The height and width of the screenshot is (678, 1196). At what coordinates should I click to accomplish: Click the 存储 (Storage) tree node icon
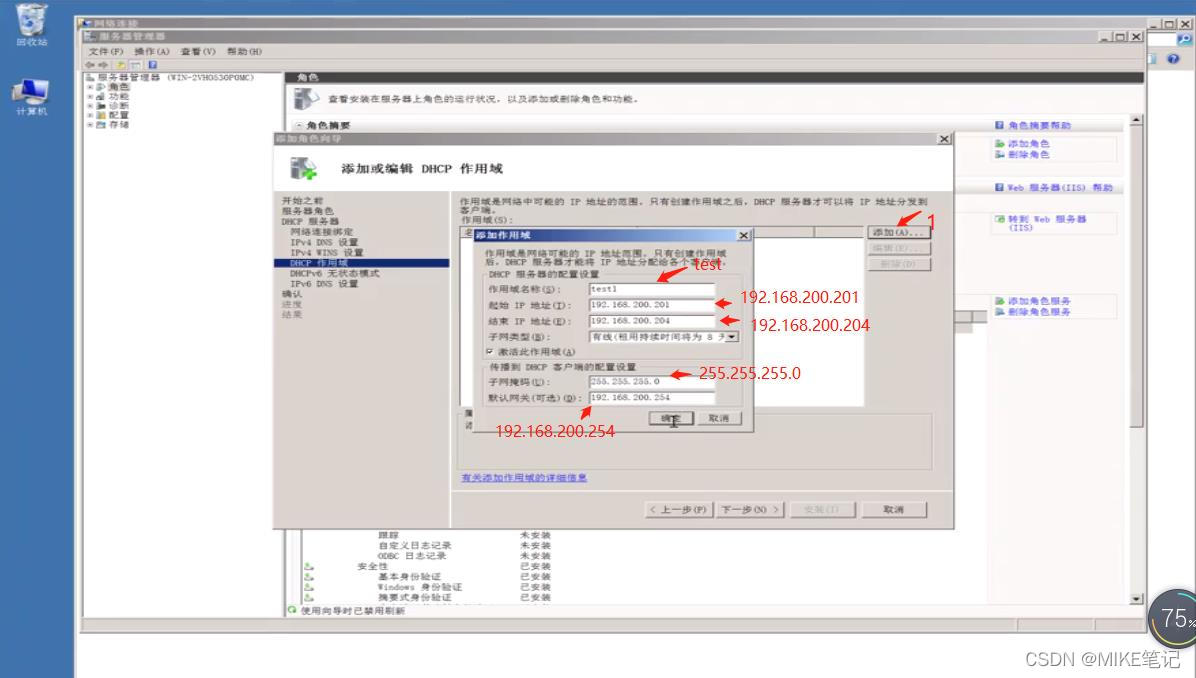pyautogui.click(x=101, y=124)
